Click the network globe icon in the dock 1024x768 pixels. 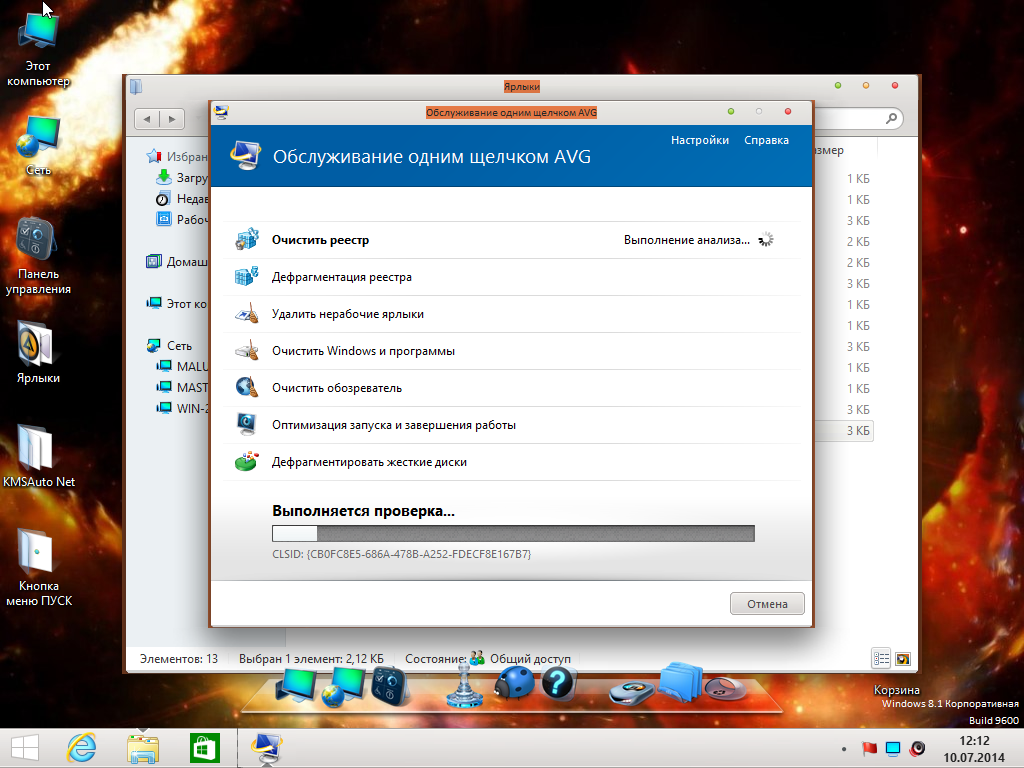tap(343, 687)
